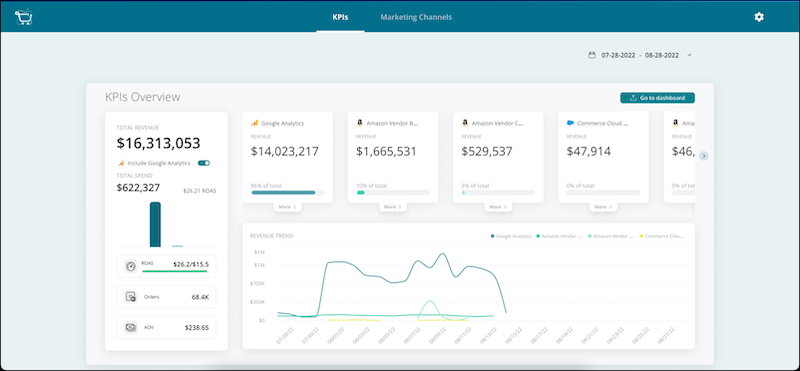Image resolution: width=800 pixels, height=371 pixels.
Task: Click the $26.21 ROAS label
Action: pyautogui.click(x=199, y=191)
